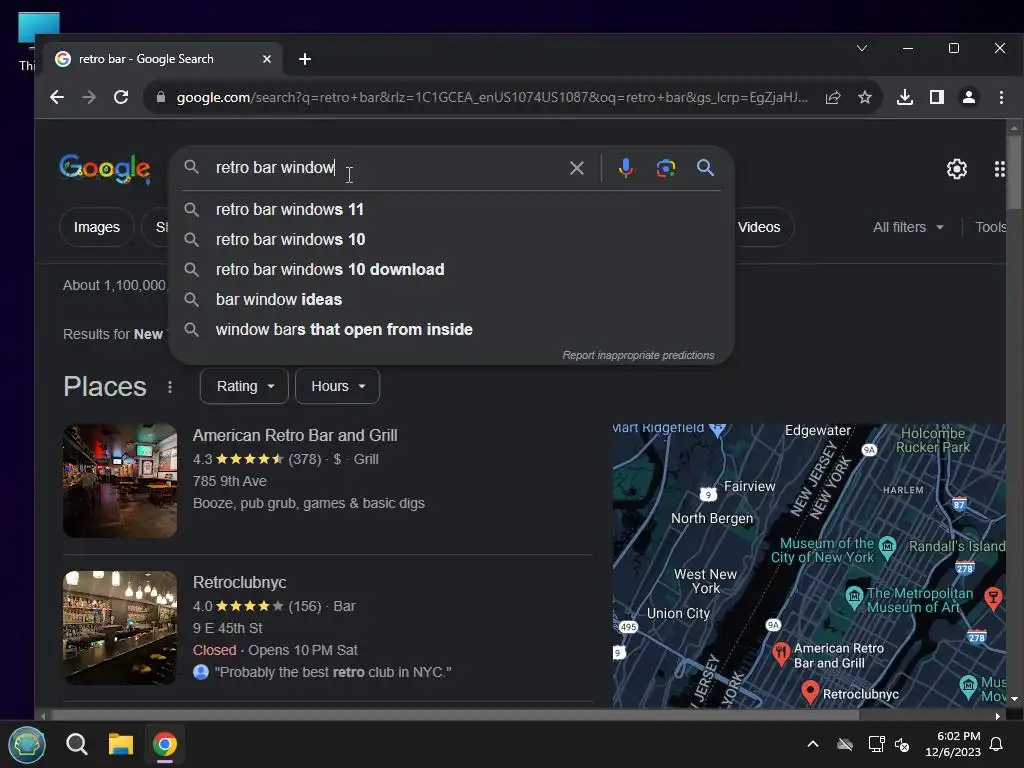Viewport: 1024px width, 768px height.
Task: View Retroclubnyc bar photo
Action: pyautogui.click(x=120, y=628)
